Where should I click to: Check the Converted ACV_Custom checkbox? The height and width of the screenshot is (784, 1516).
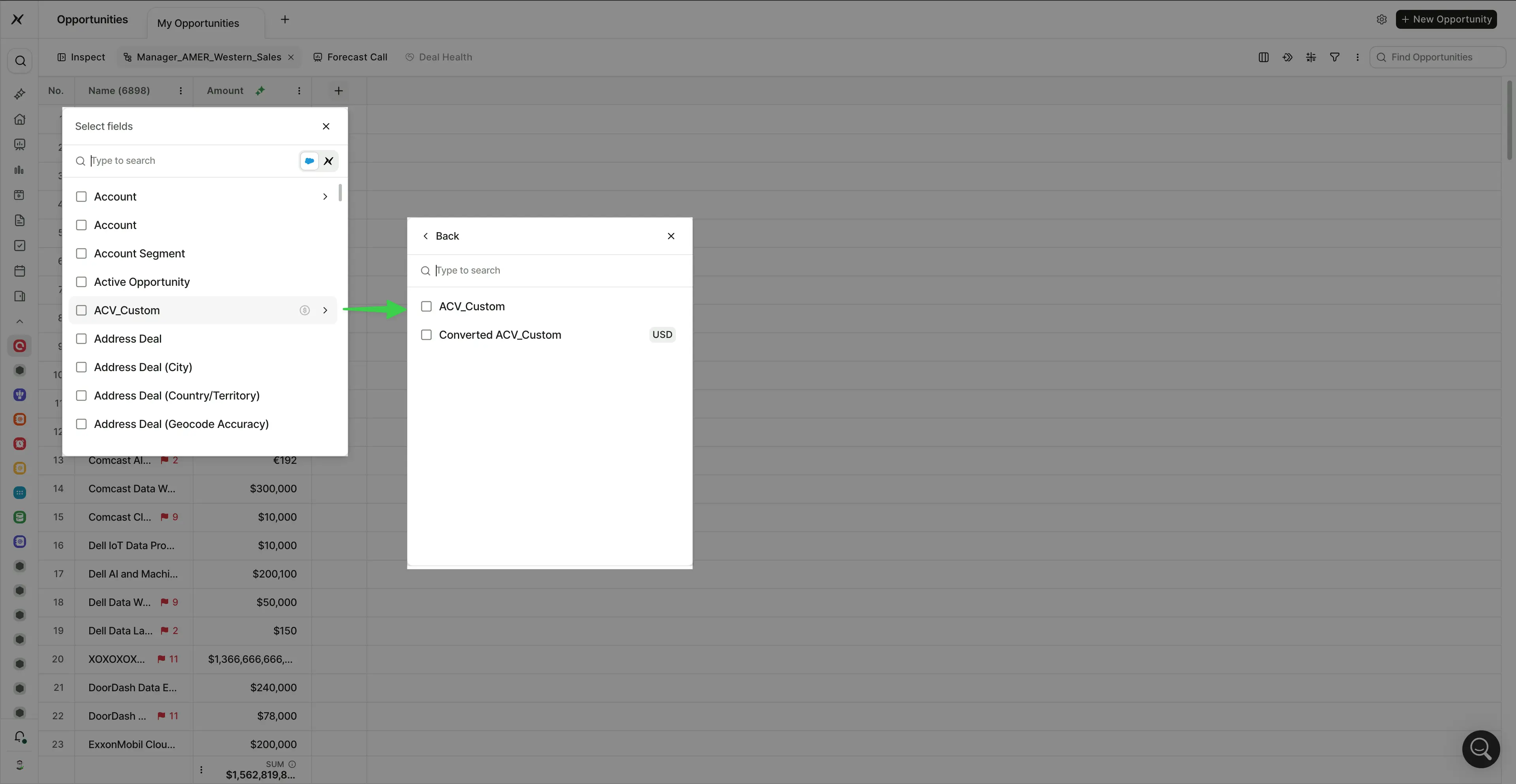tap(426, 335)
